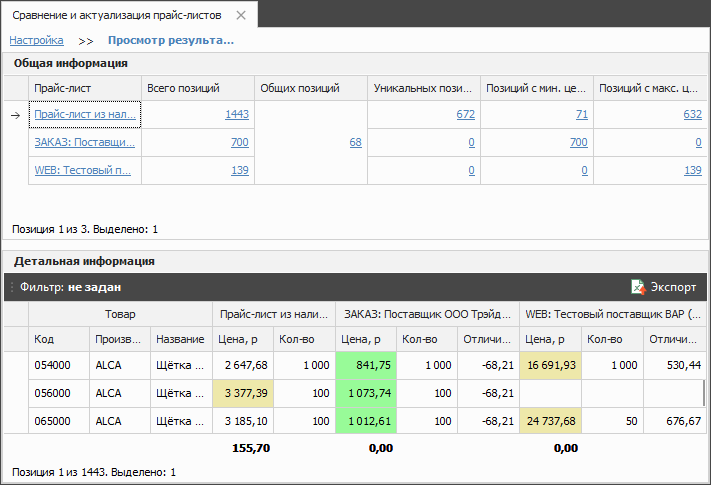The image size is (711, 485).
Task: Click yellow price cell 3 377,39
Action: pos(243,393)
